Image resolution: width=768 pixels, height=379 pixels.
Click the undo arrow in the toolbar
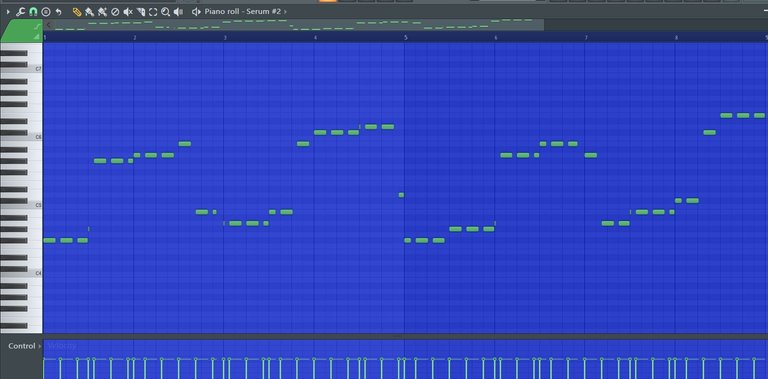58,11
